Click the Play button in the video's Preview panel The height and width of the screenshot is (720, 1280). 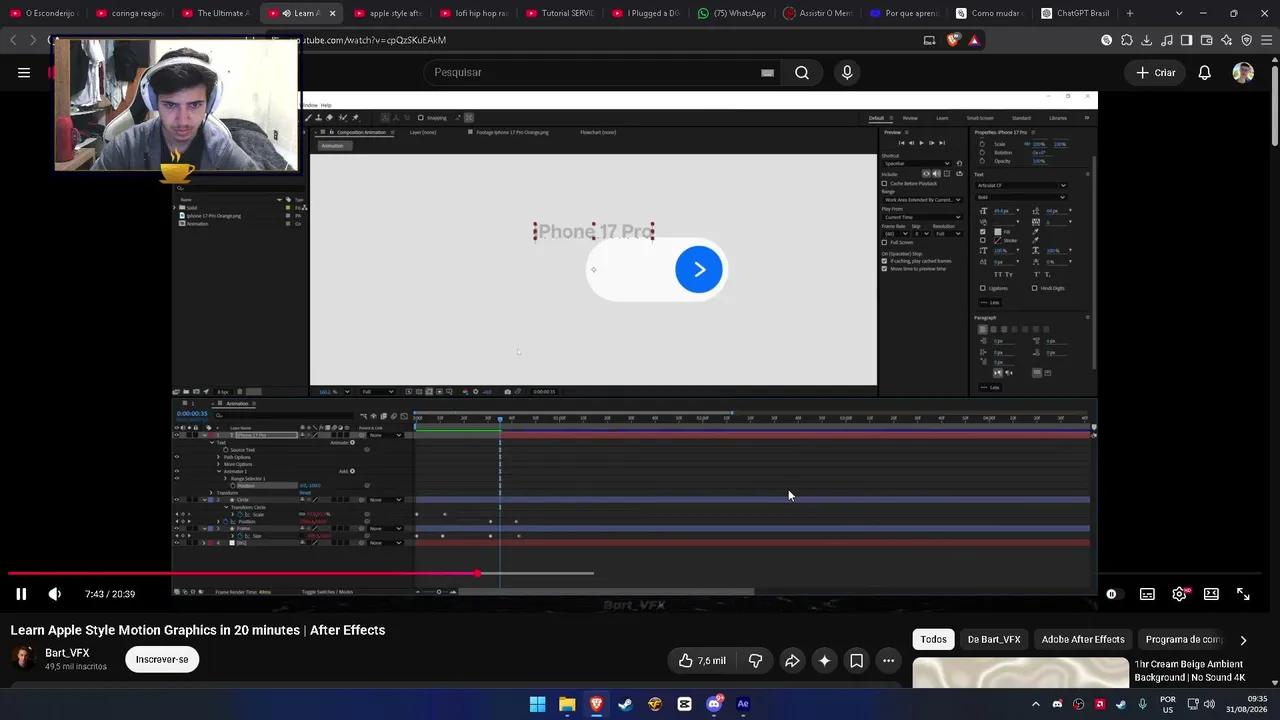pos(921,143)
